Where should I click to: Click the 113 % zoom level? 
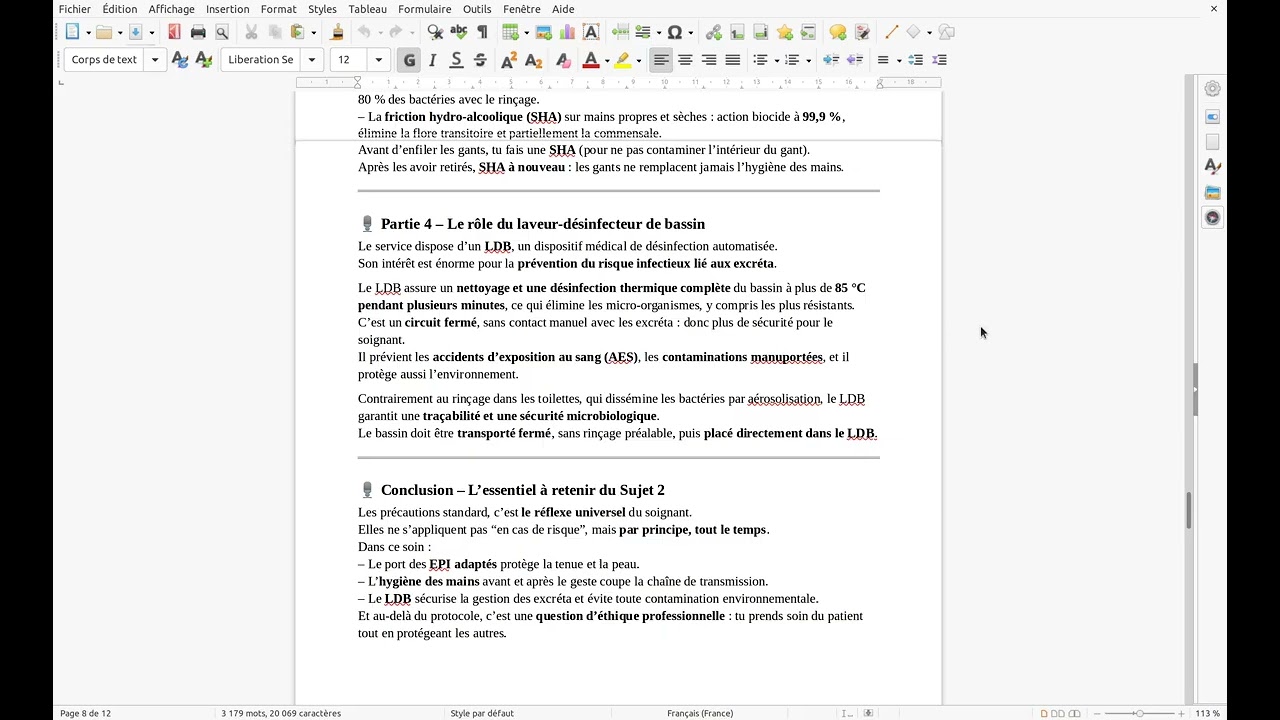[x=1208, y=713]
